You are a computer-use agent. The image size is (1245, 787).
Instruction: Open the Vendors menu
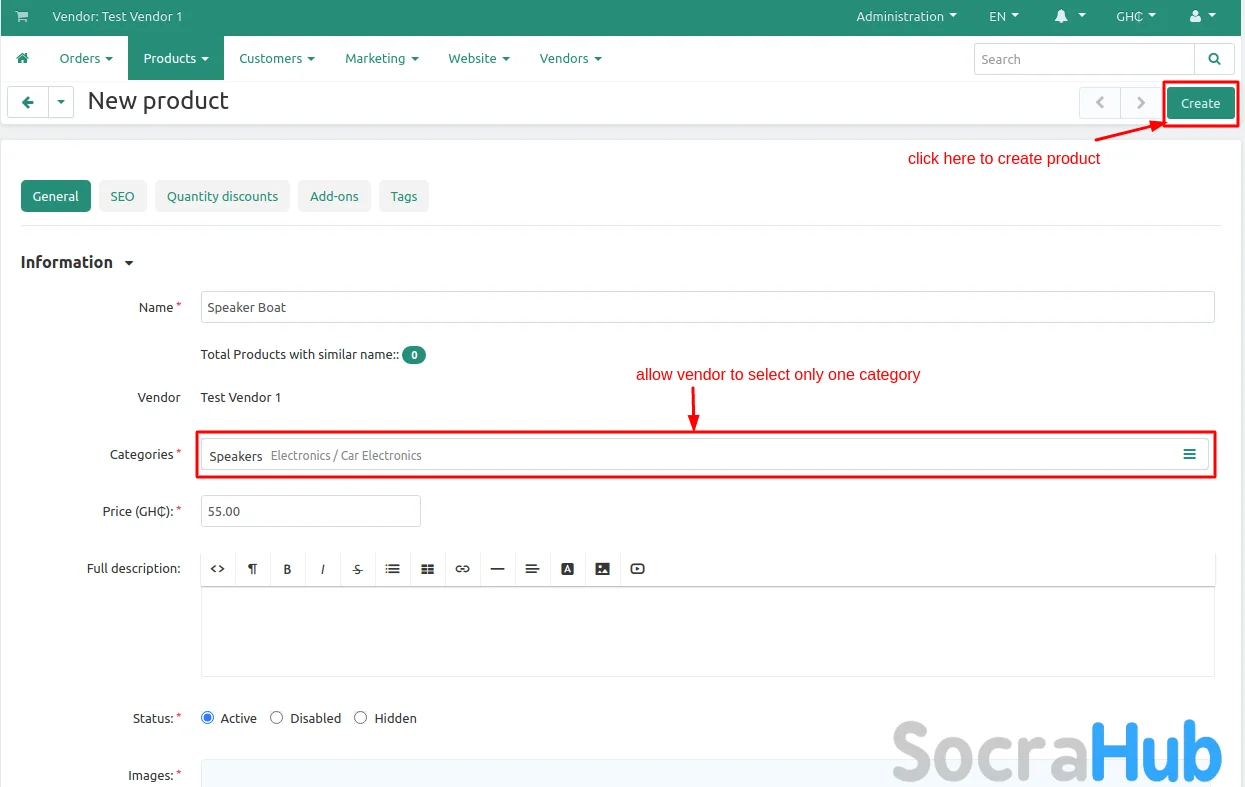point(571,59)
